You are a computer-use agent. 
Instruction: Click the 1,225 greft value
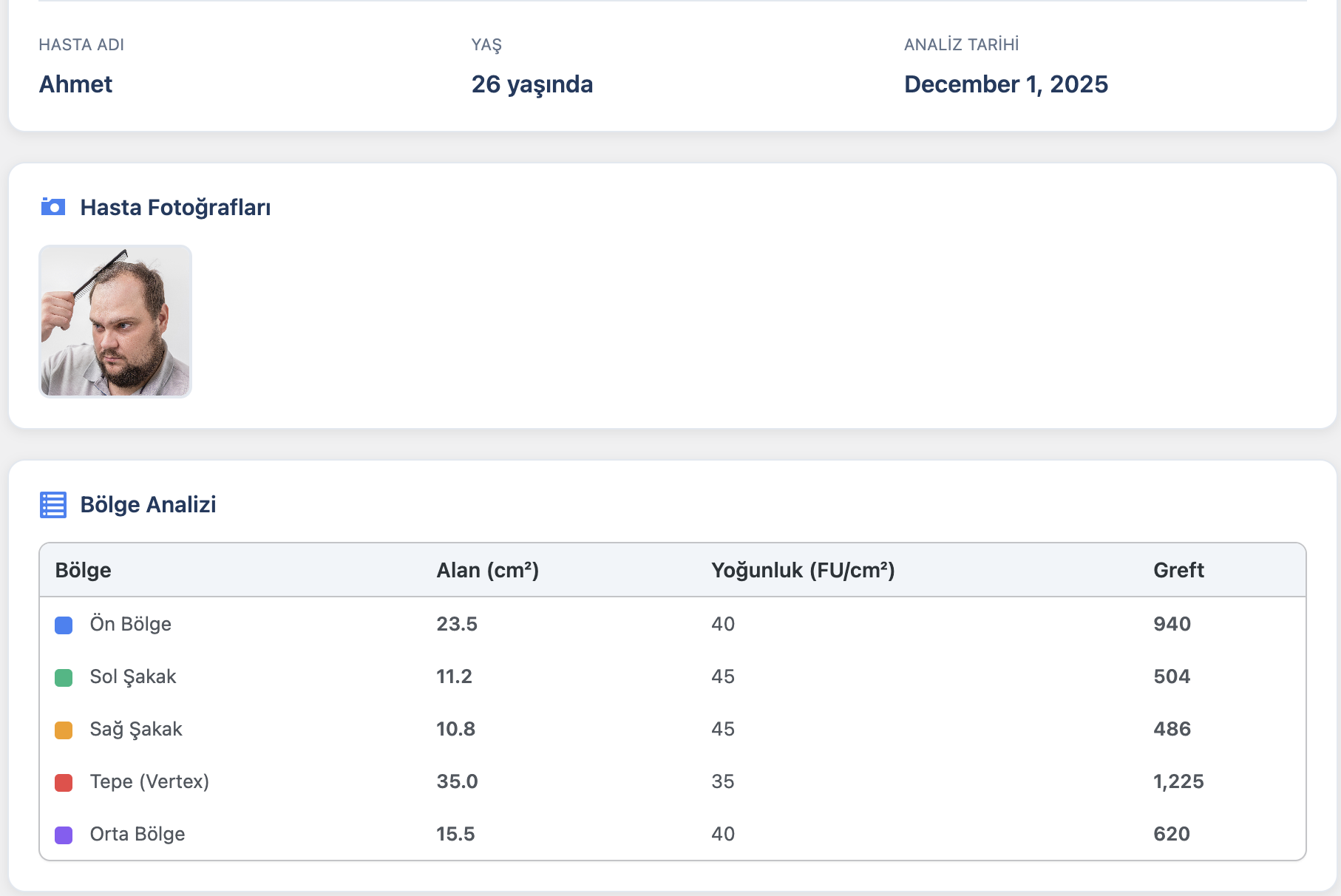coord(1179,781)
